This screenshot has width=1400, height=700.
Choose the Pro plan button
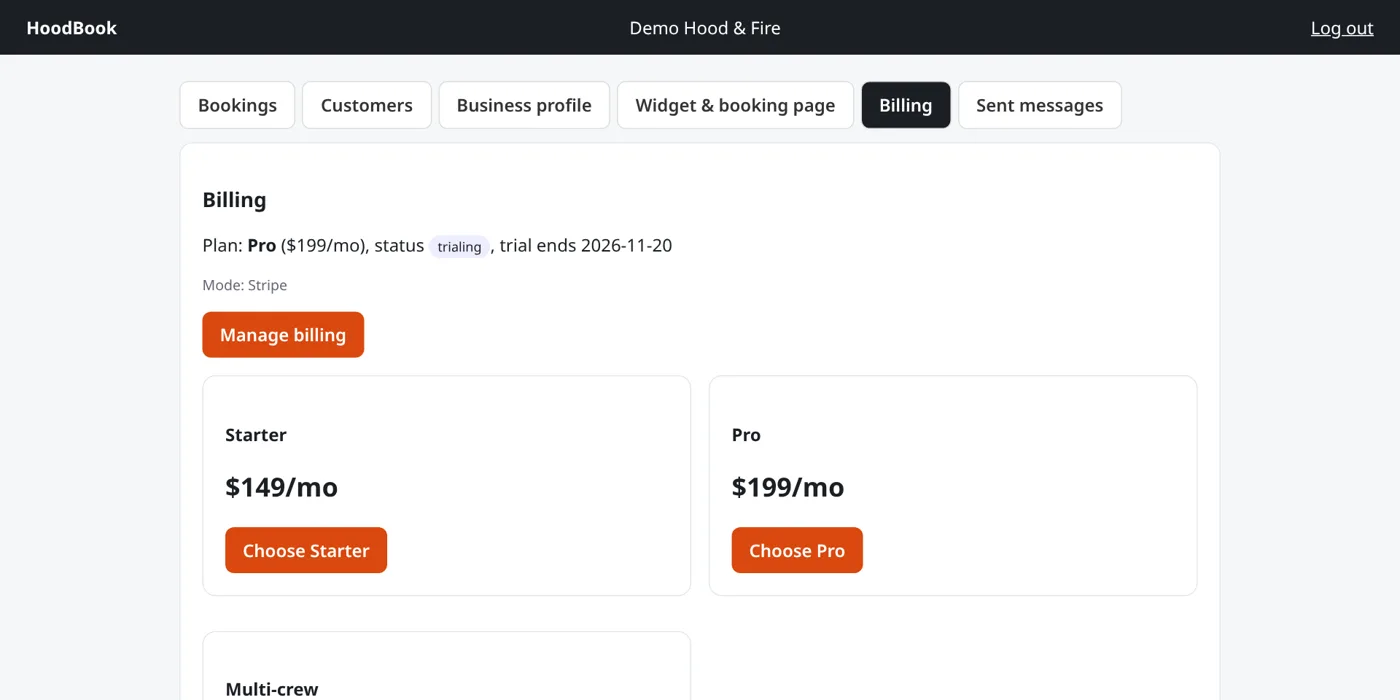(x=797, y=550)
